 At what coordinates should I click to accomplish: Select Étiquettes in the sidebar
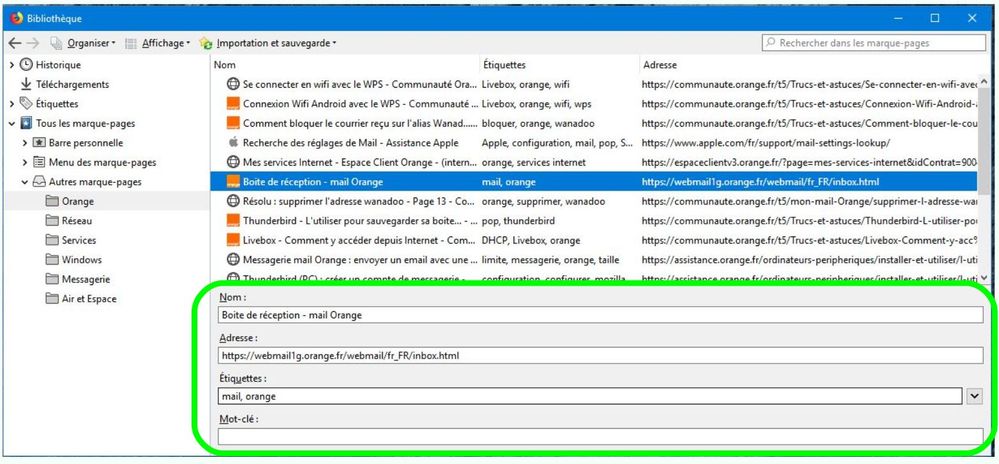click(x=57, y=104)
